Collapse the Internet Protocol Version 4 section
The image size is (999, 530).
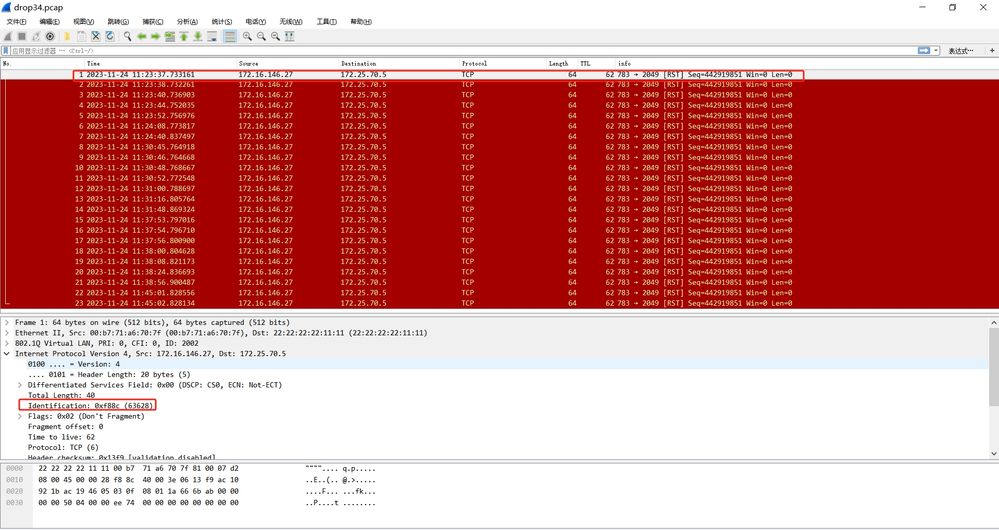[x=7, y=354]
